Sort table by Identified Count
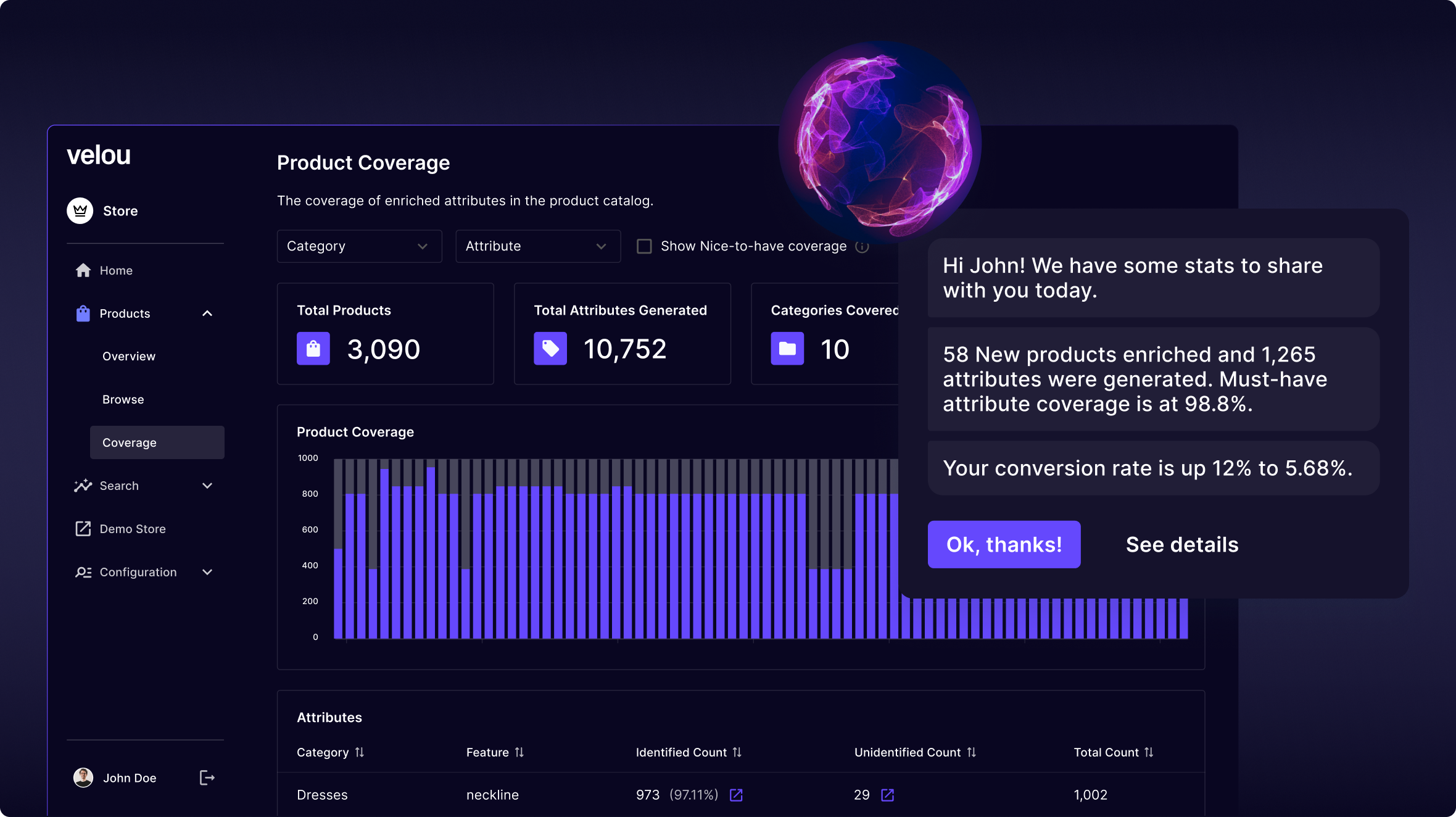This screenshot has height=817, width=1456. click(x=737, y=752)
